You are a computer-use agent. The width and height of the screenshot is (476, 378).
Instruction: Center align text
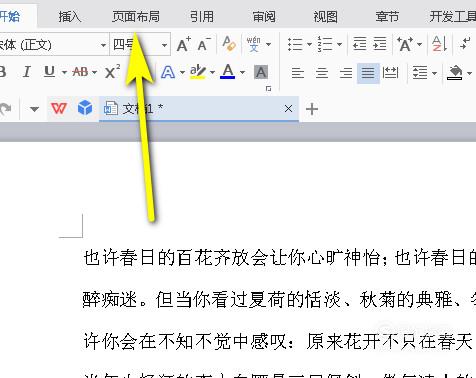pyautogui.click(x=322, y=72)
